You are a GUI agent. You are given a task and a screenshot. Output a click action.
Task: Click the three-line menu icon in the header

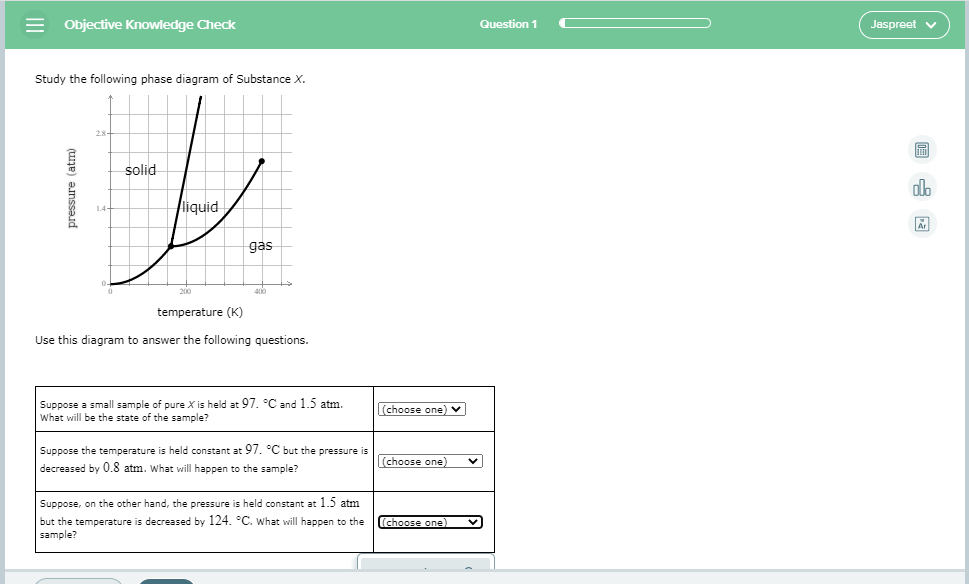(x=33, y=24)
